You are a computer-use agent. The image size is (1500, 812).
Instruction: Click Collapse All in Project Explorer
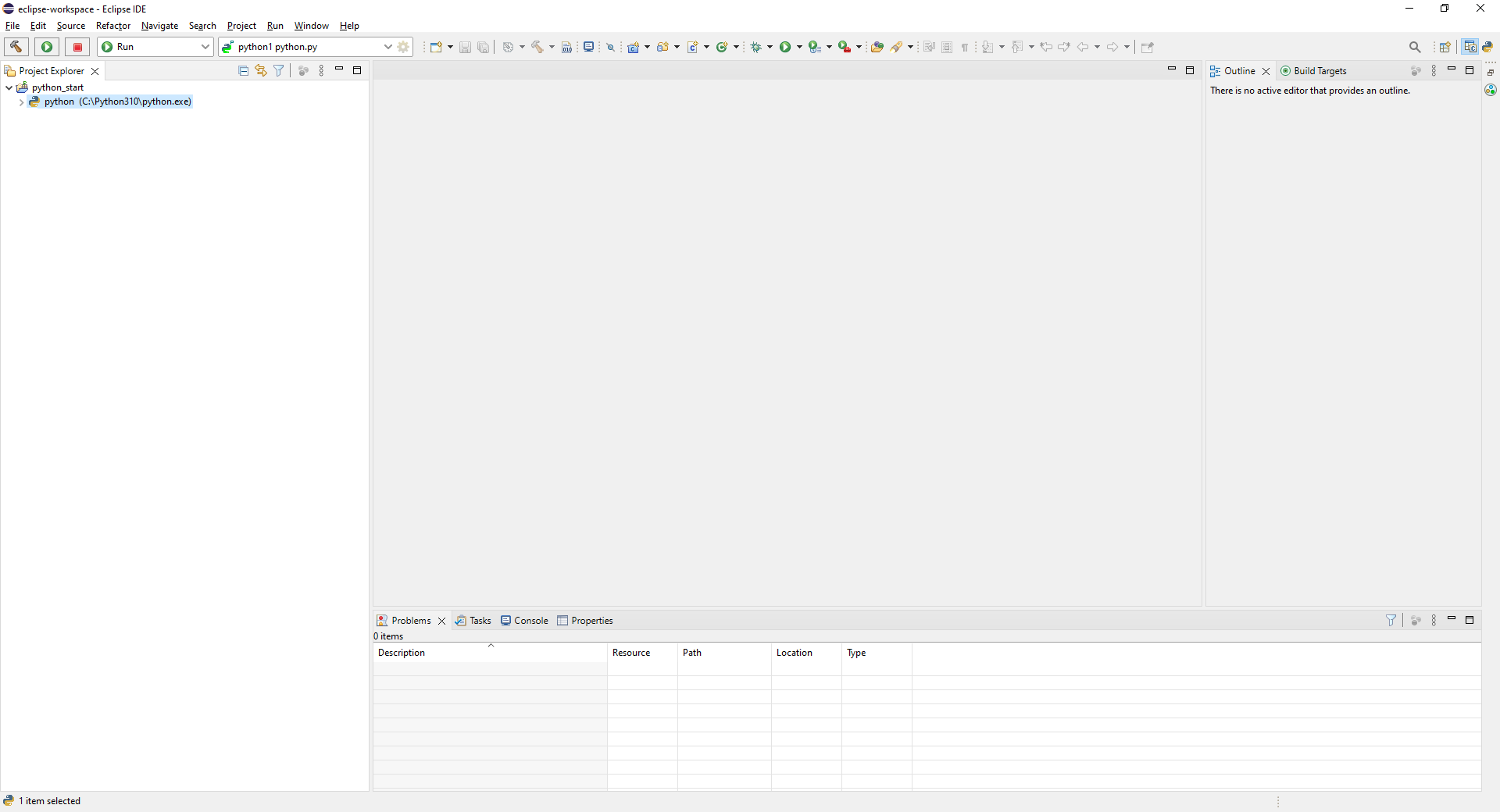point(244,70)
